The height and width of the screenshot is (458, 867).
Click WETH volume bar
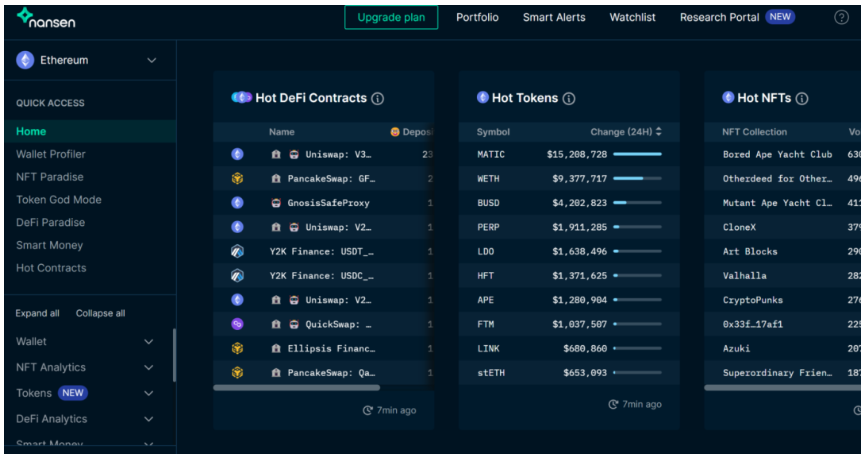(638, 179)
